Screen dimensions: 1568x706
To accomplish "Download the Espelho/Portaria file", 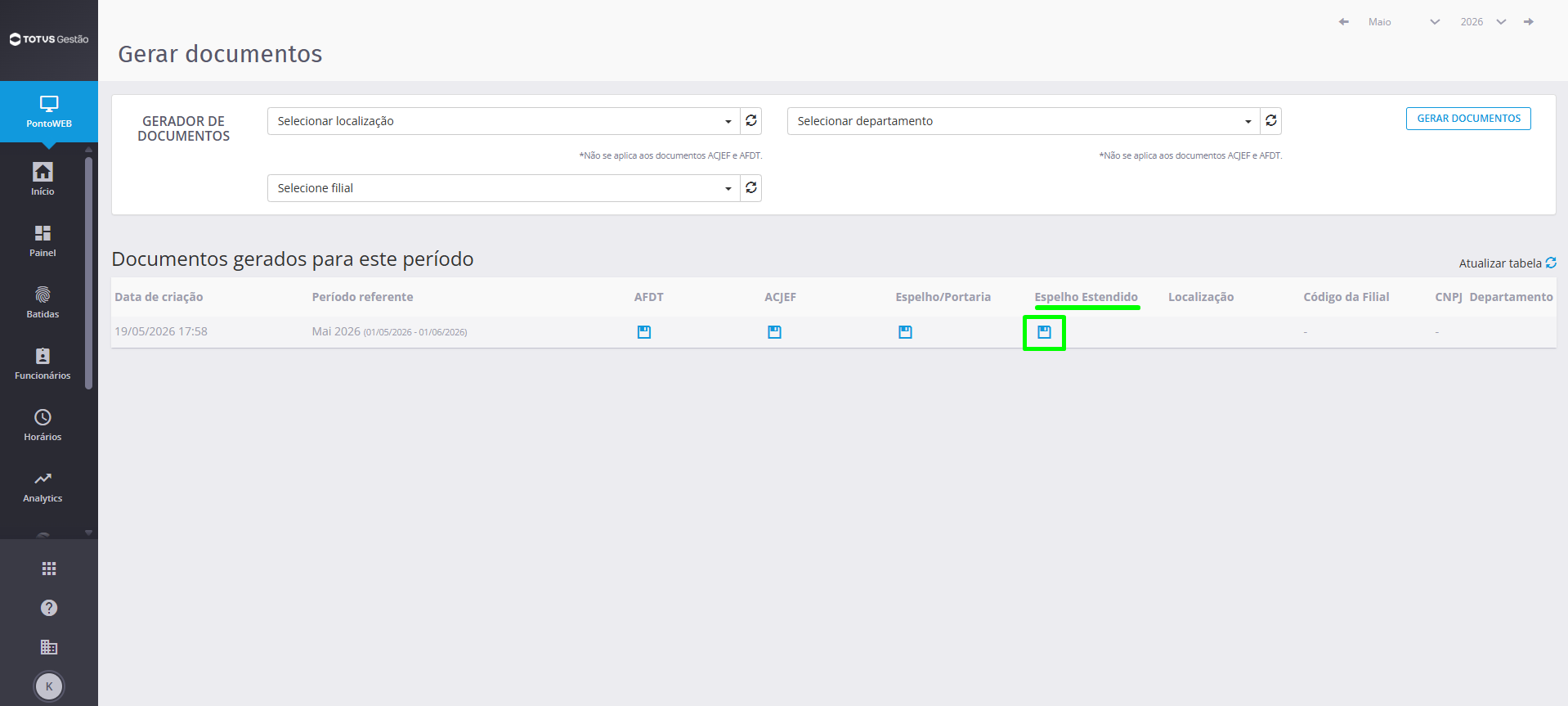I will click(905, 332).
